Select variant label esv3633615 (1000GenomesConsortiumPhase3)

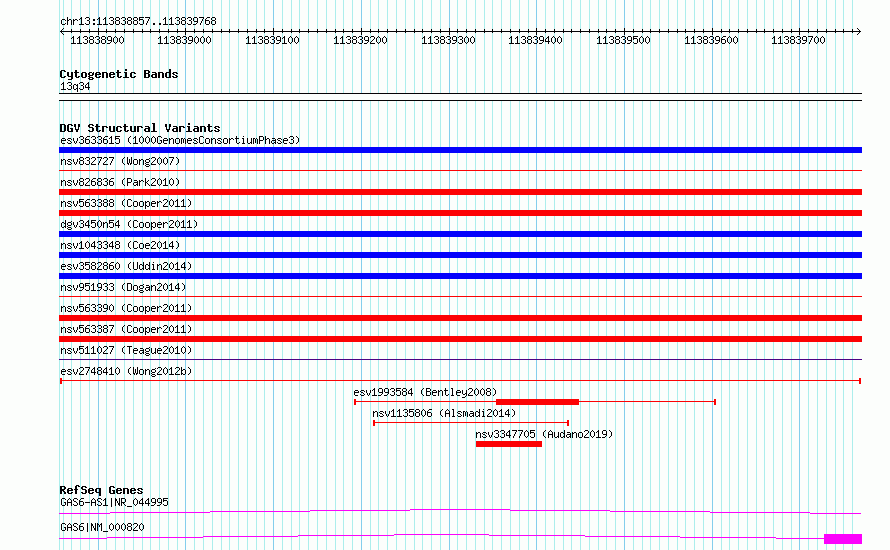[x=180, y=140]
